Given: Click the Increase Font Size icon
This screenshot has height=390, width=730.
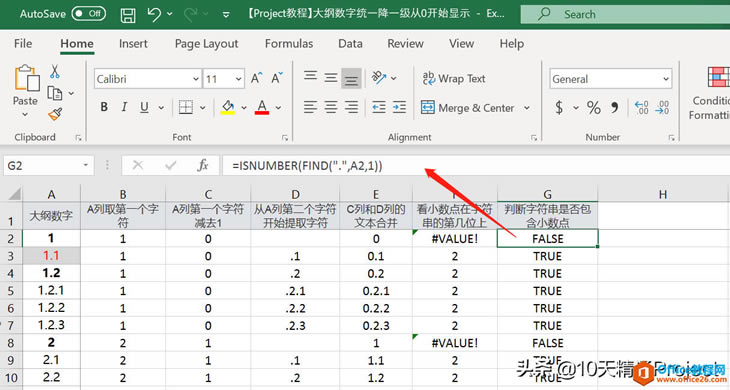Looking at the screenshot, I should point(257,78).
